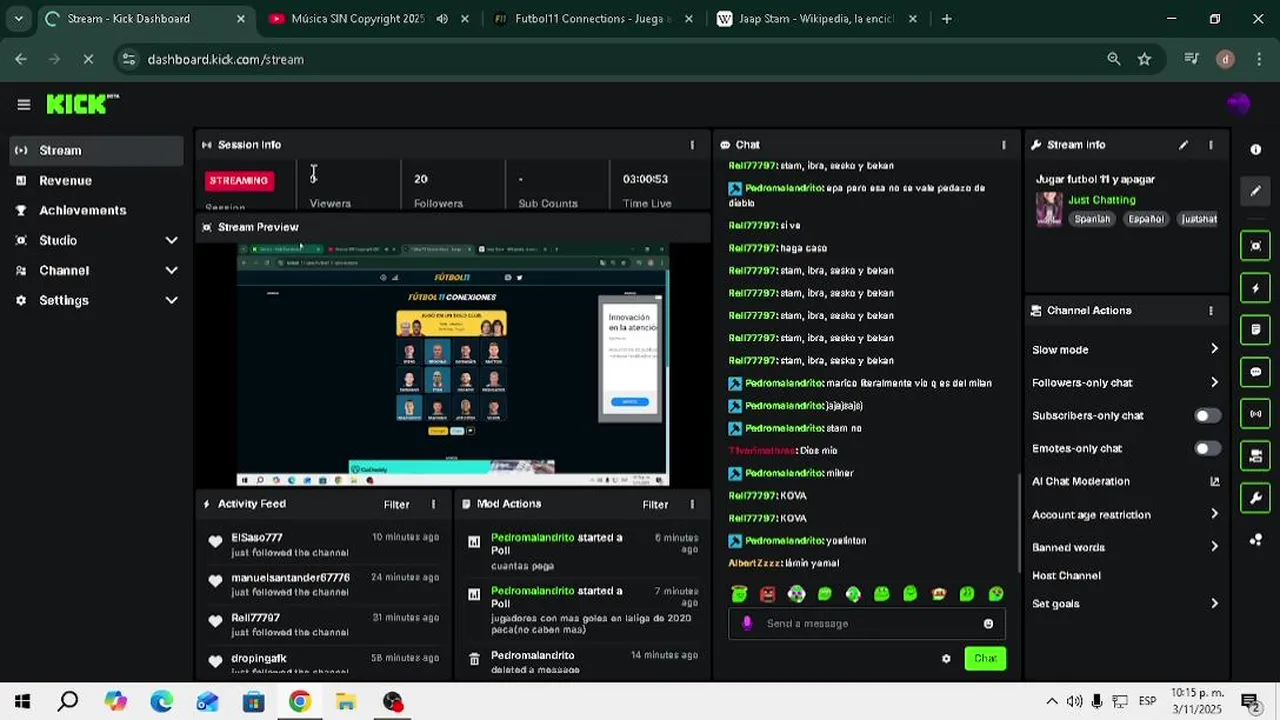Click the browser address bar URL
The height and width of the screenshot is (720, 1280).
(x=225, y=59)
